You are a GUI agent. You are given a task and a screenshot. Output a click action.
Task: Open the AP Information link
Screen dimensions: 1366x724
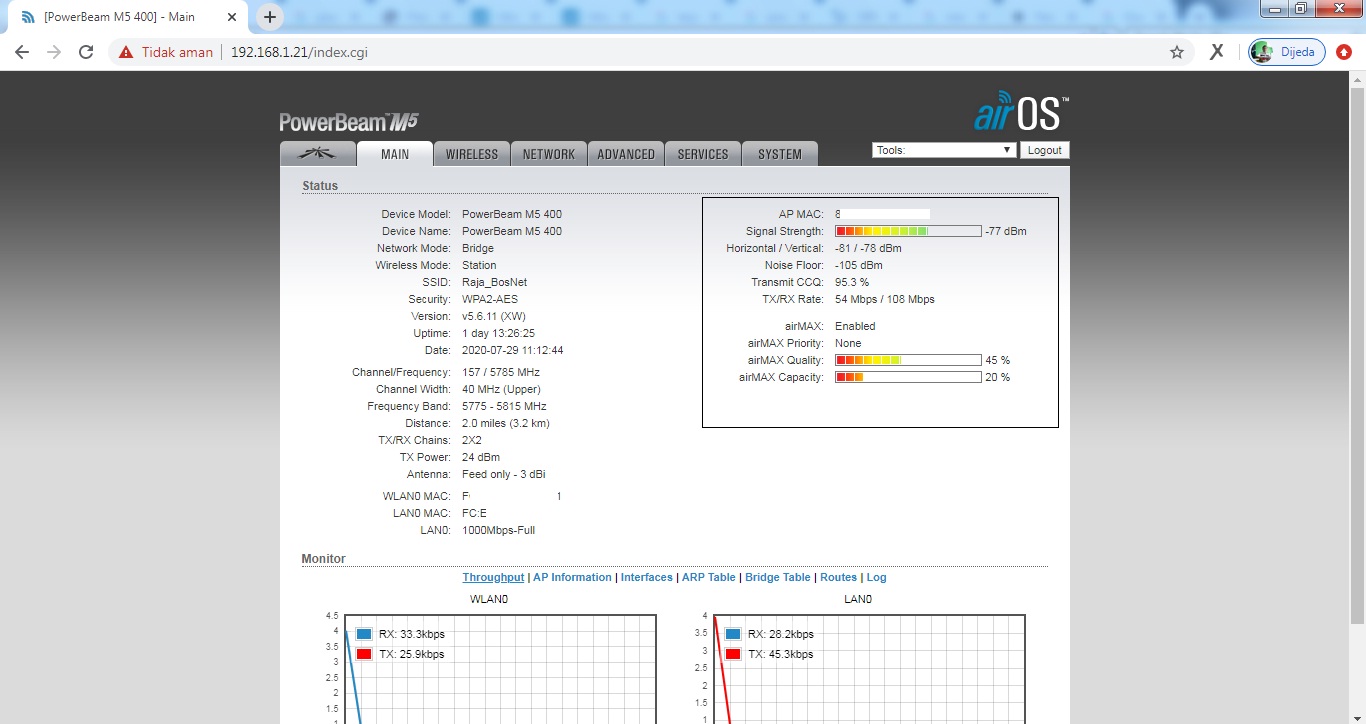[572, 577]
